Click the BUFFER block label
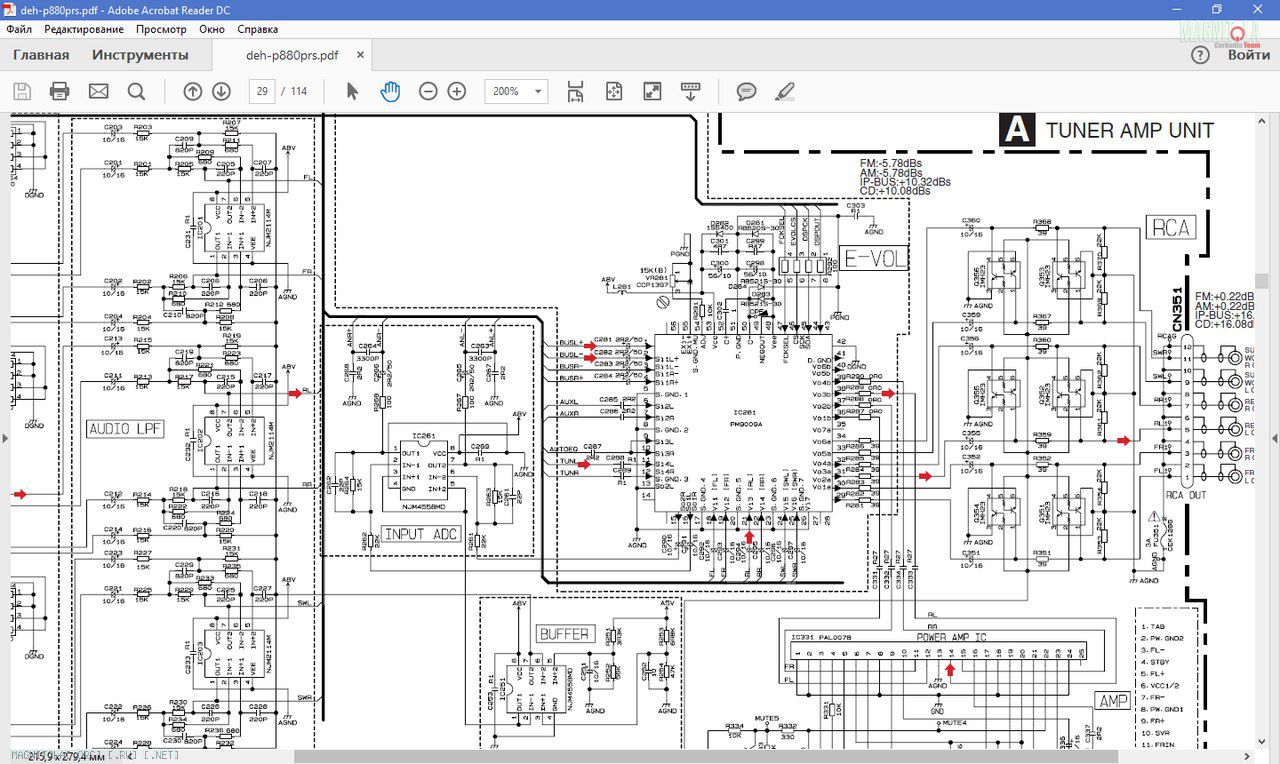Viewport: 1280px width, 764px height. (566, 634)
